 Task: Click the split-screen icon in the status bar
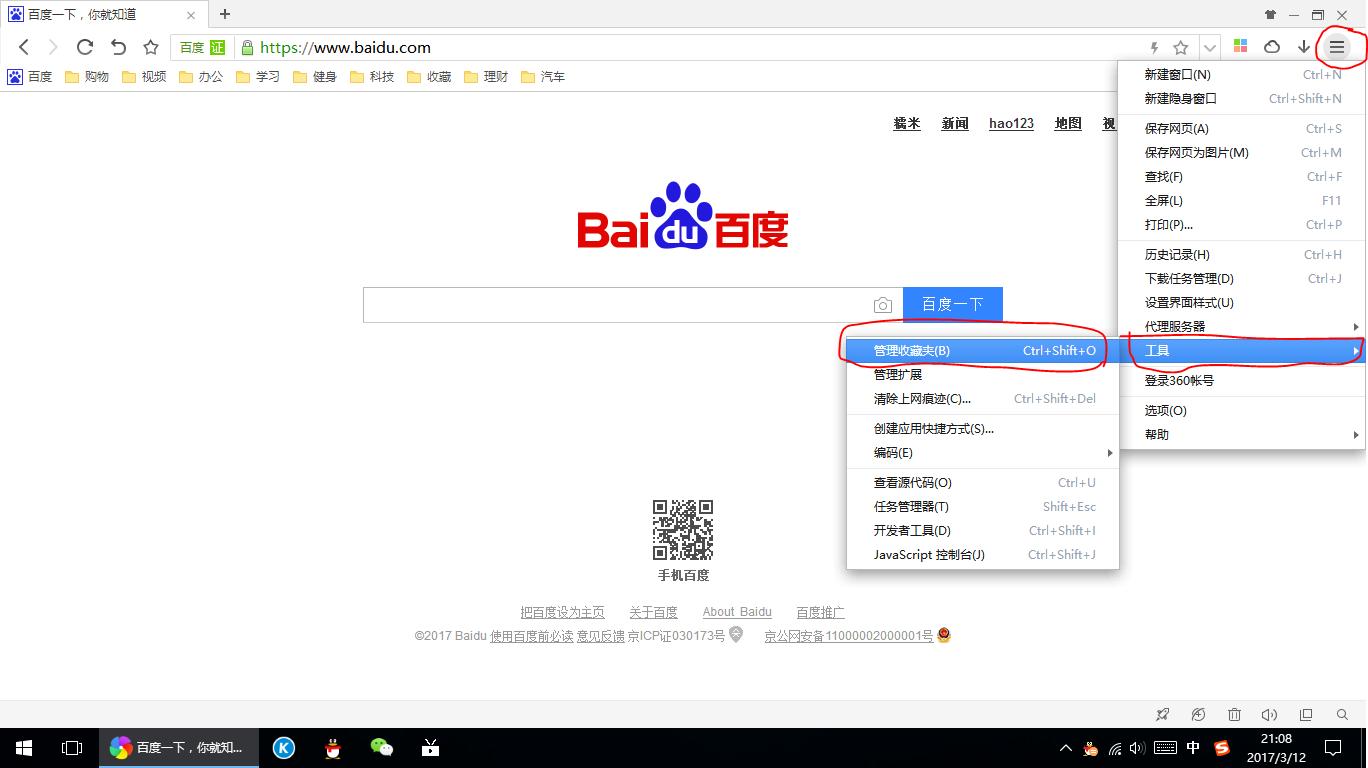coord(1306,715)
